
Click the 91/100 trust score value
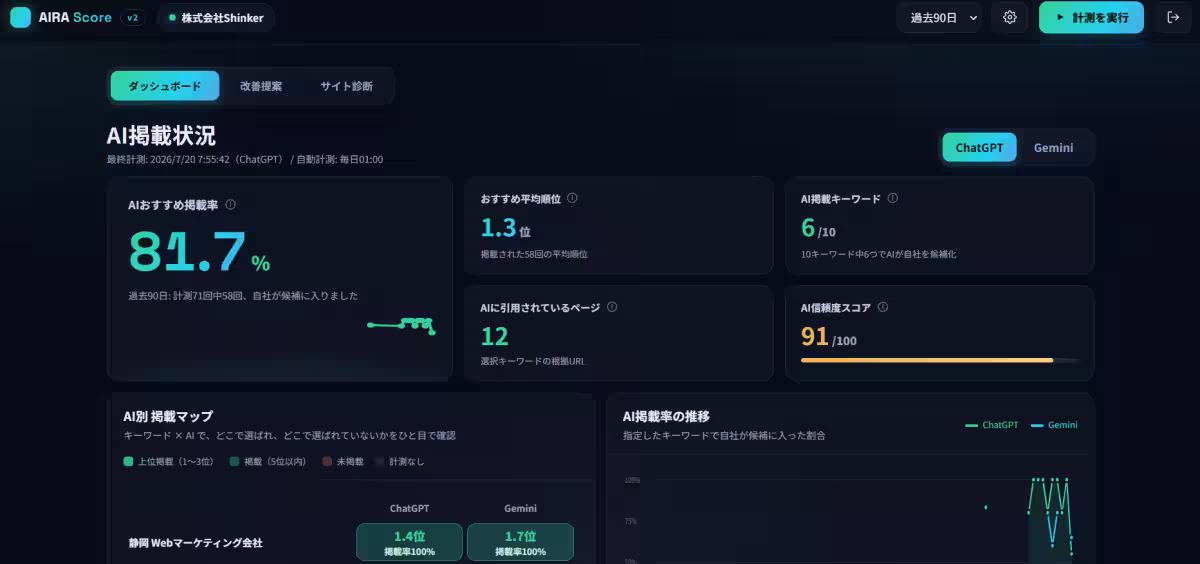[828, 337]
